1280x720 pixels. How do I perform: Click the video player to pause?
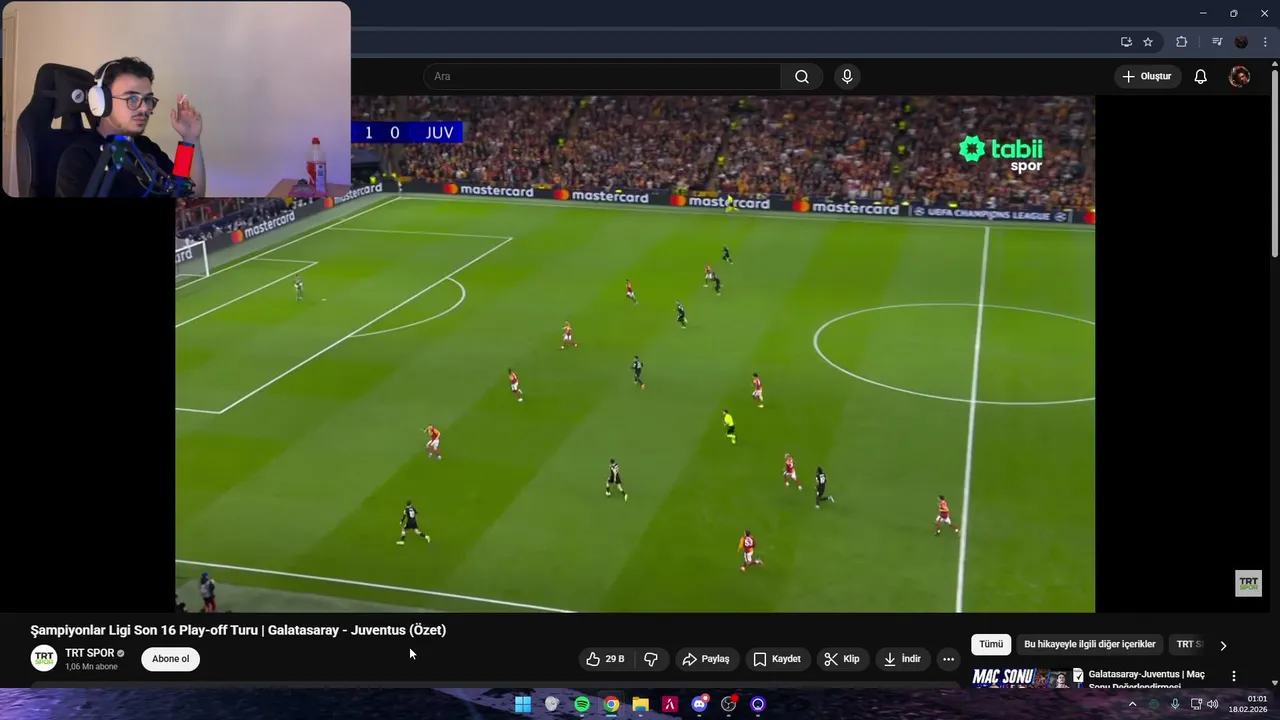pyautogui.click(x=635, y=354)
